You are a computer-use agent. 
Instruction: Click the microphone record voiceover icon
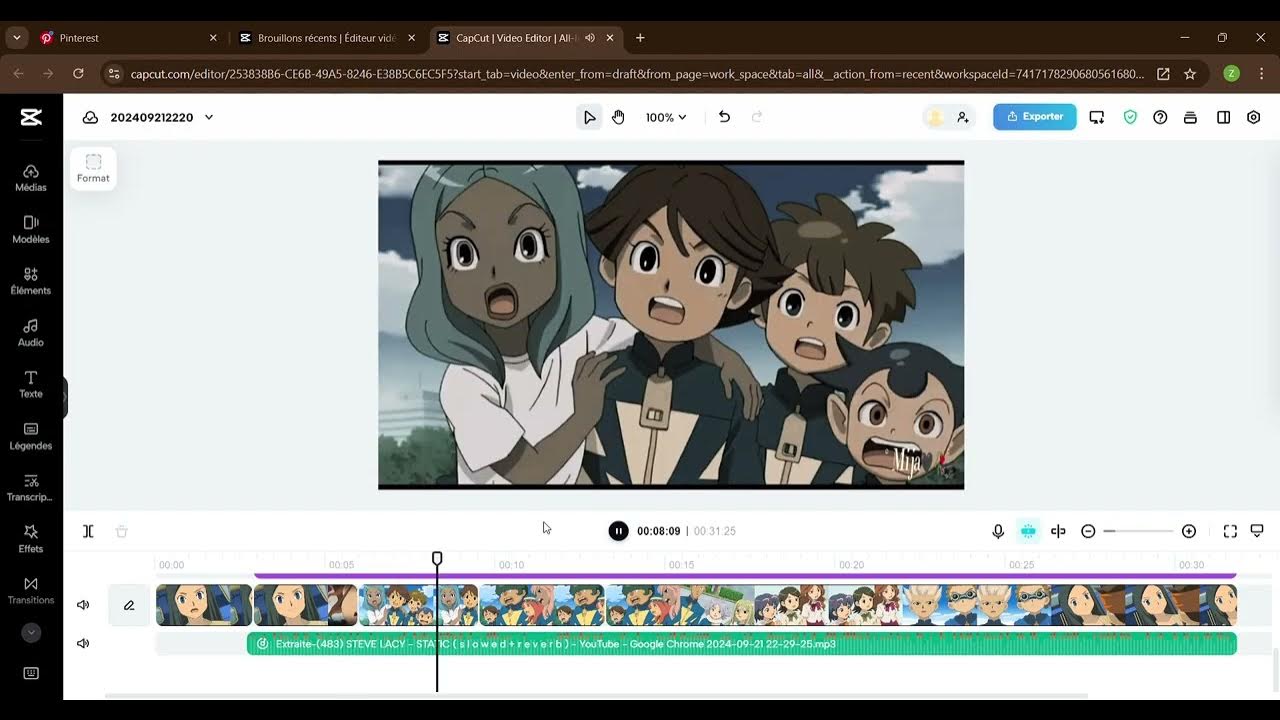click(998, 531)
